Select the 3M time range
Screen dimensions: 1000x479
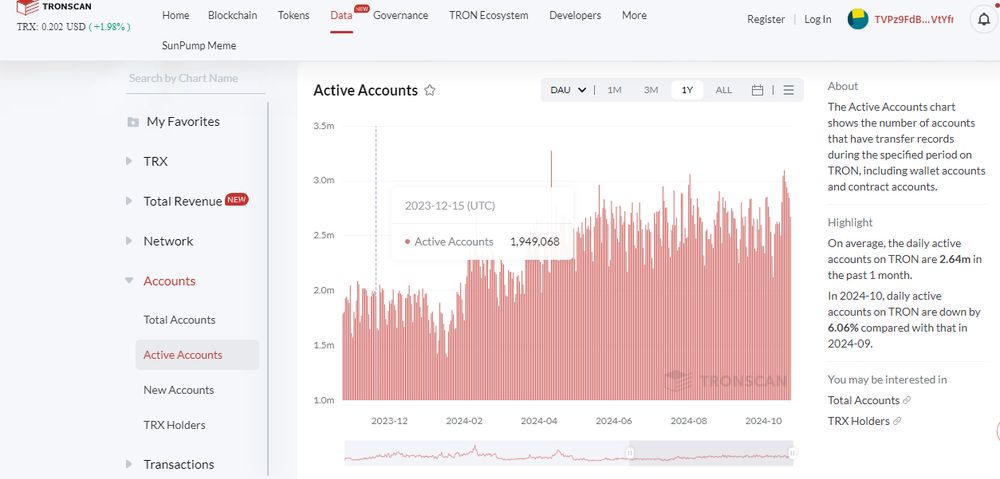(x=651, y=90)
